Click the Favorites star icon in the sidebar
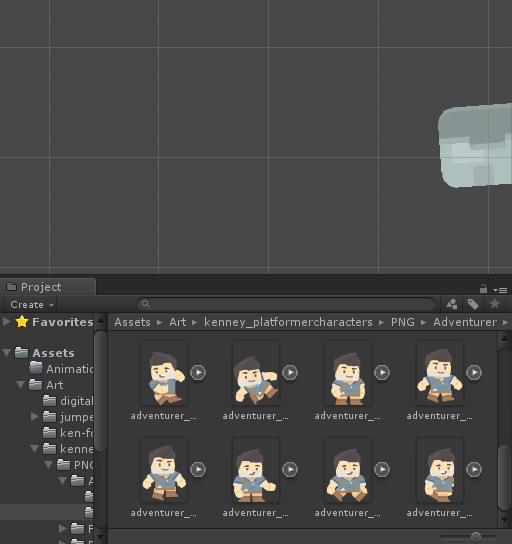Viewport: 512px width, 544px height. [x=22, y=322]
